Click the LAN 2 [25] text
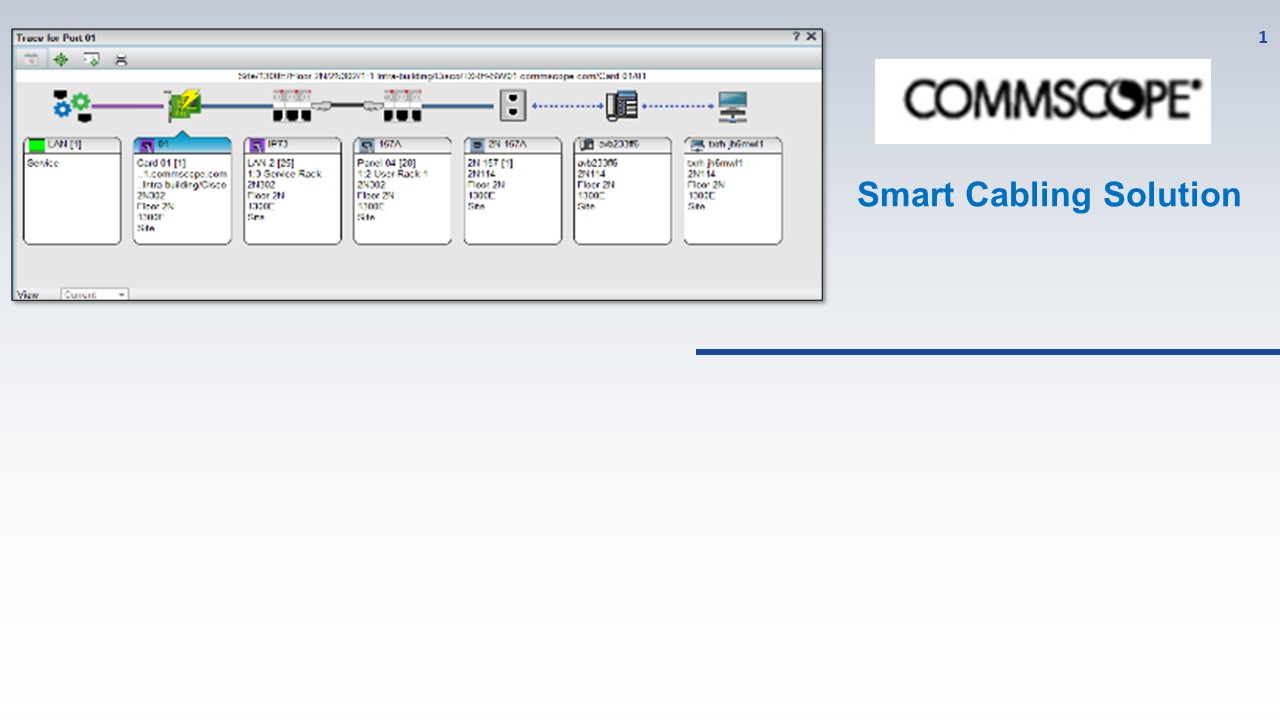This screenshot has height=720, width=1280. [x=270, y=163]
